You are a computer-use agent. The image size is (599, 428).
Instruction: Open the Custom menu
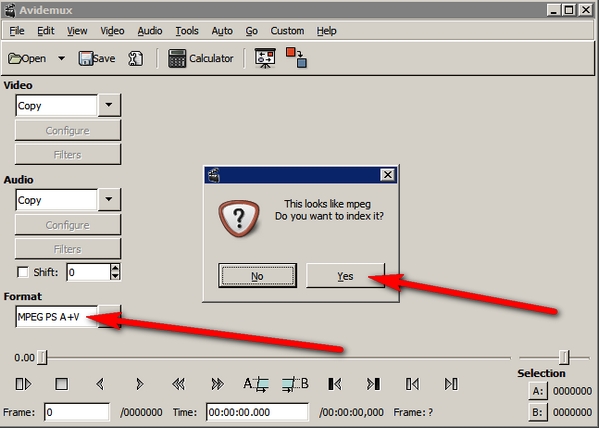[287, 31]
